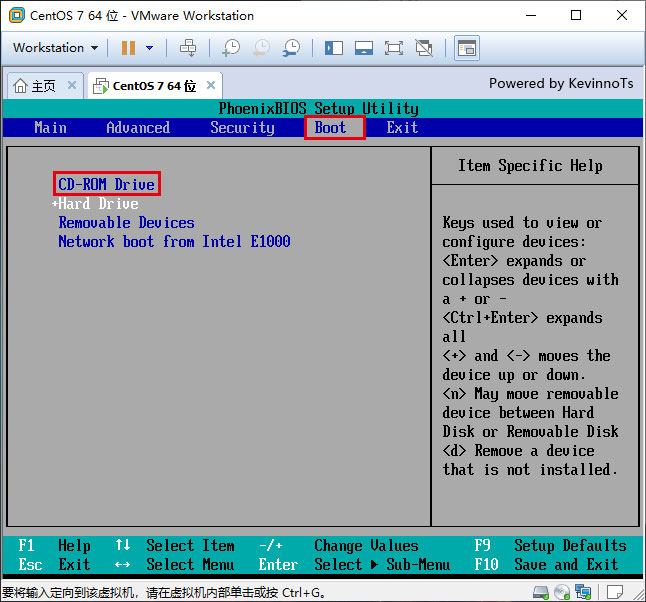This screenshot has height=602, width=646.
Task: Open the Workstation menu dropdown
Action: point(56,48)
